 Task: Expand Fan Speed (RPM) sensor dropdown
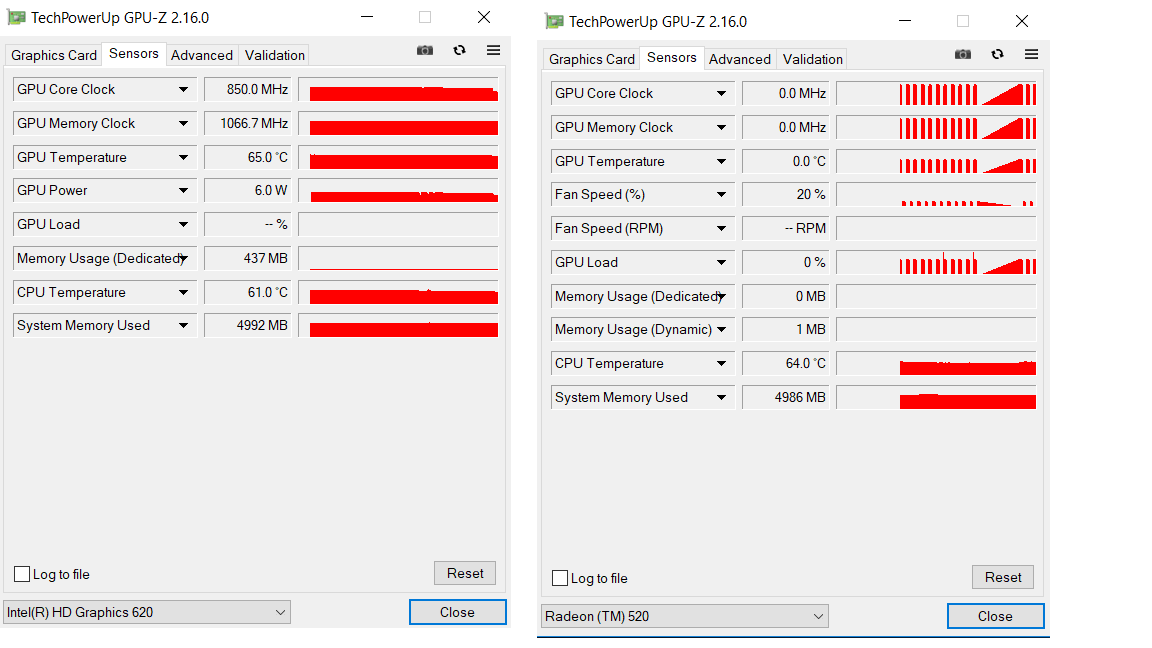point(721,228)
